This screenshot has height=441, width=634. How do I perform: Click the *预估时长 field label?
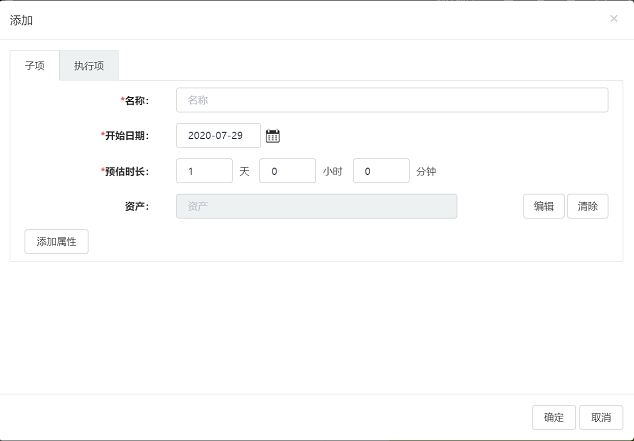pos(125,171)
